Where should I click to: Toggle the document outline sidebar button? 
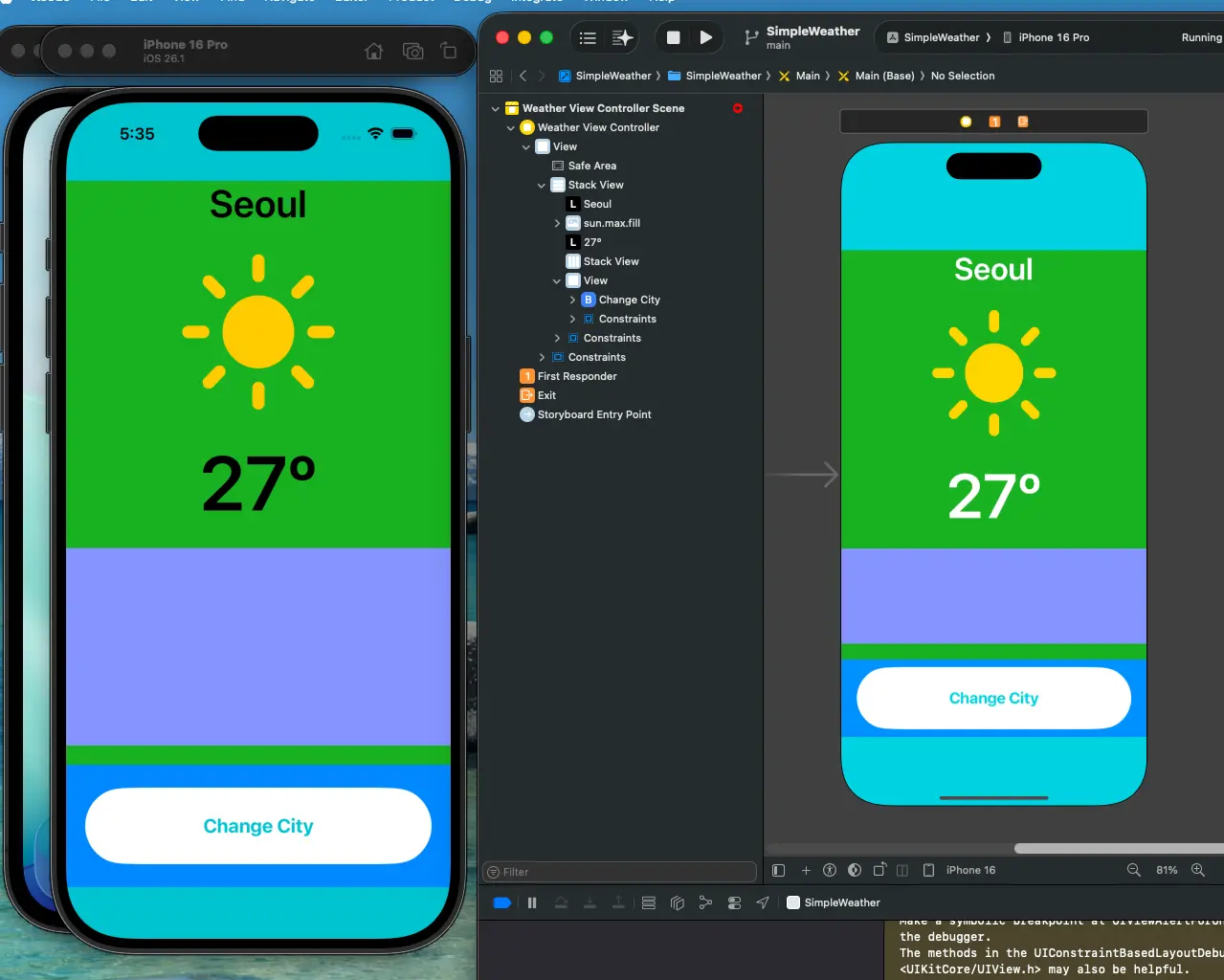[x=778, y=870]
